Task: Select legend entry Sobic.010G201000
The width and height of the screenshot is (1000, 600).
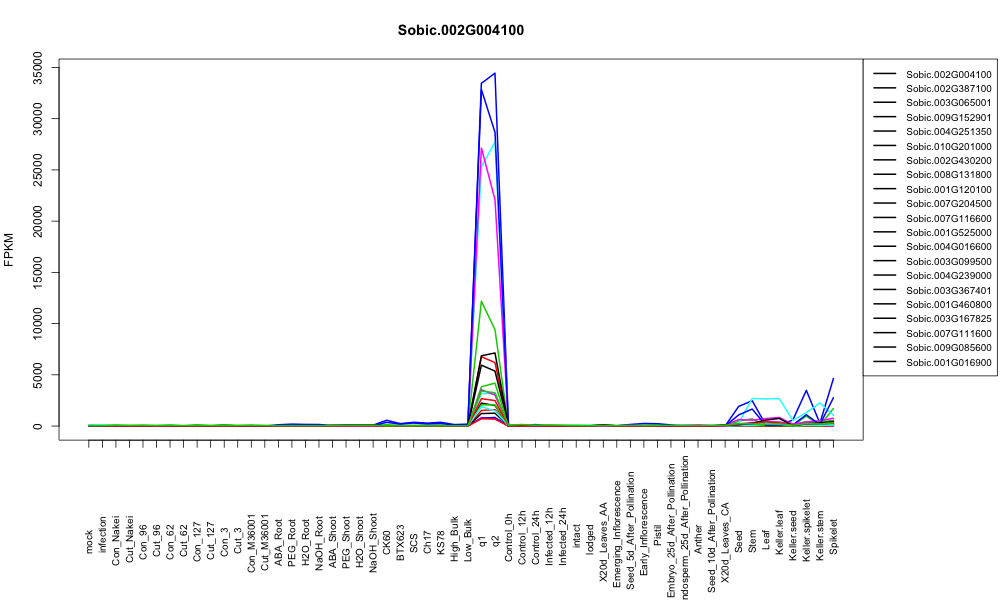Action: tap(948, 146)
